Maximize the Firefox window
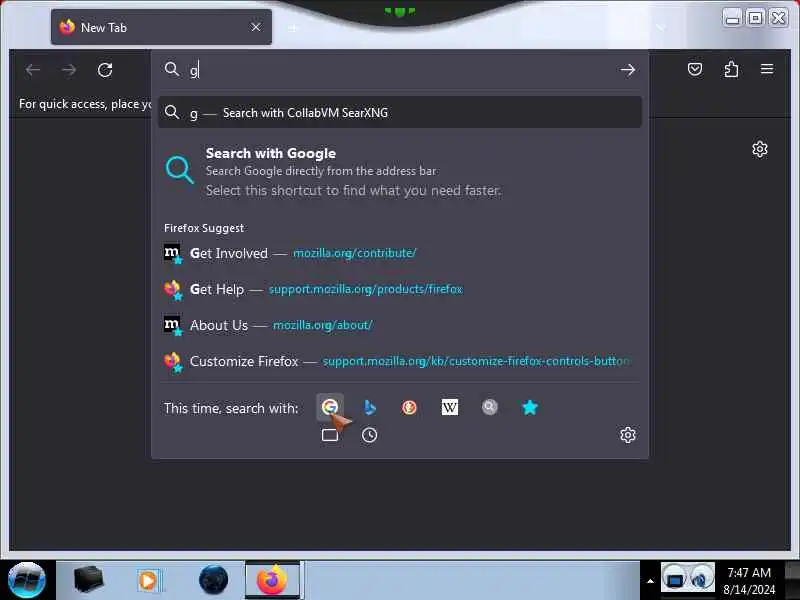 [756, 19]
